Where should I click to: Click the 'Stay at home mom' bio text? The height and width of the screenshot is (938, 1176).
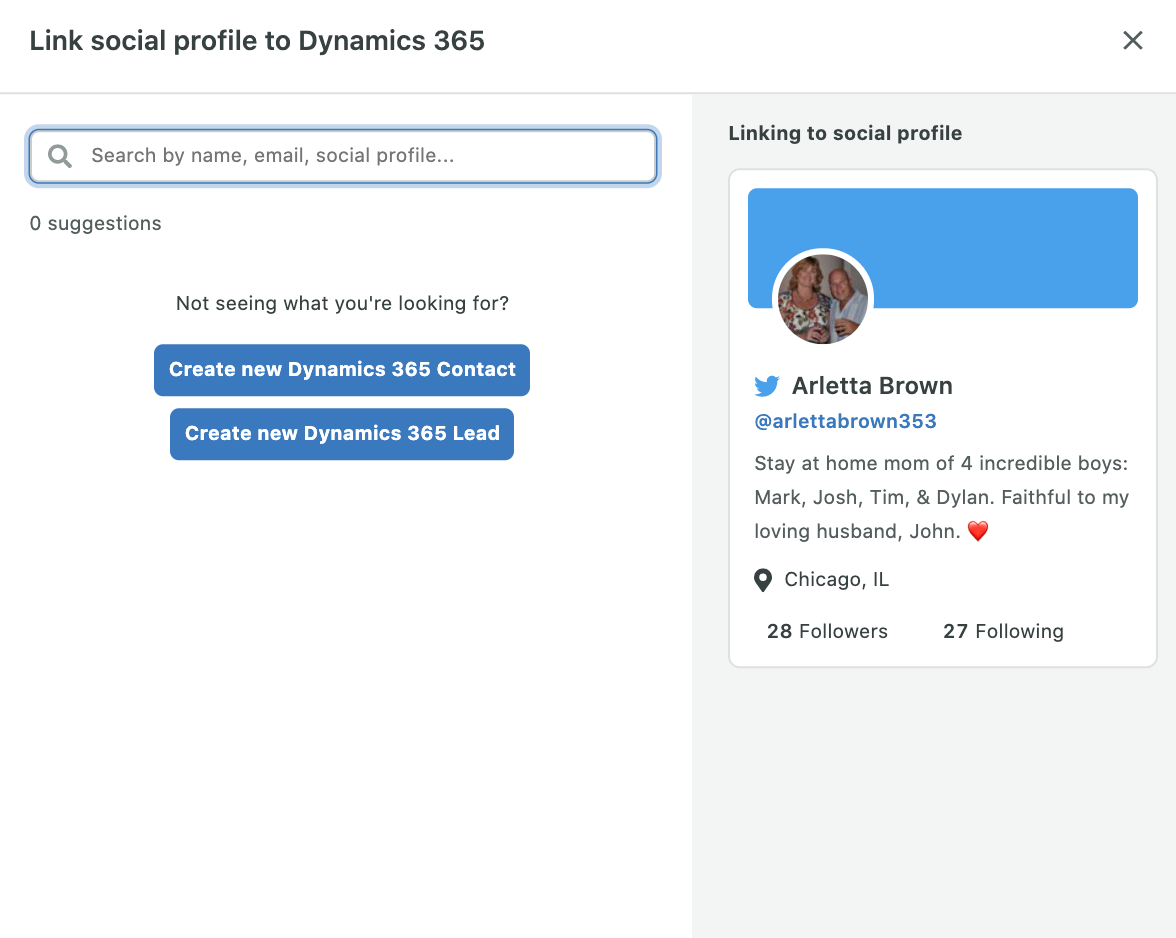click(941, 497)
